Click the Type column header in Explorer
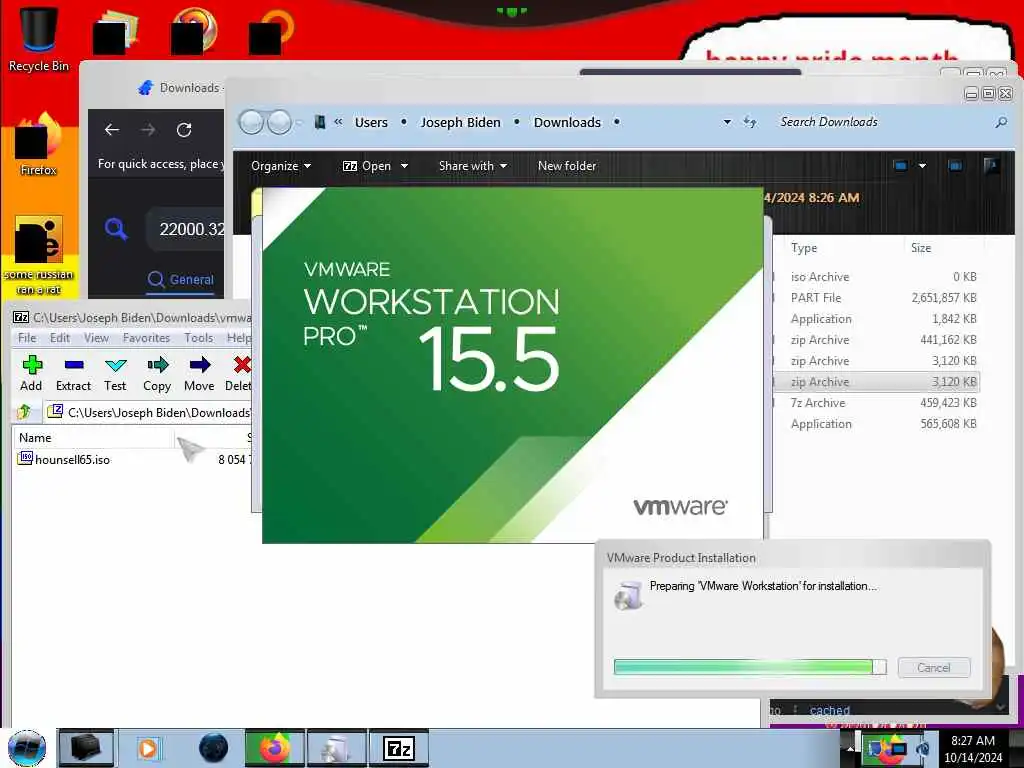Screen dimensions: 1024x768 (804, 248)
